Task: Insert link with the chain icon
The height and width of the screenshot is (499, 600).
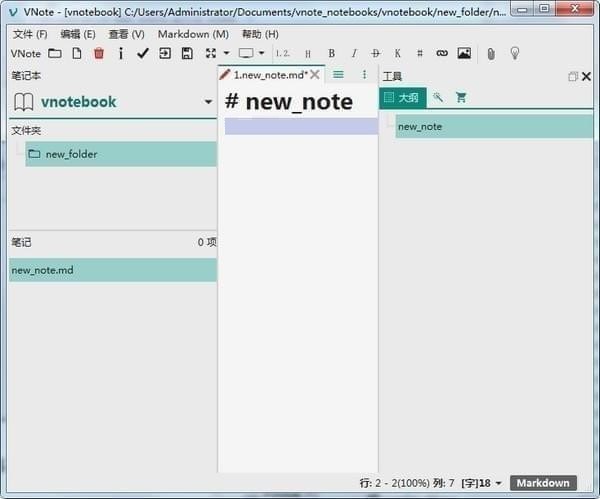Action: pos(442,53)
